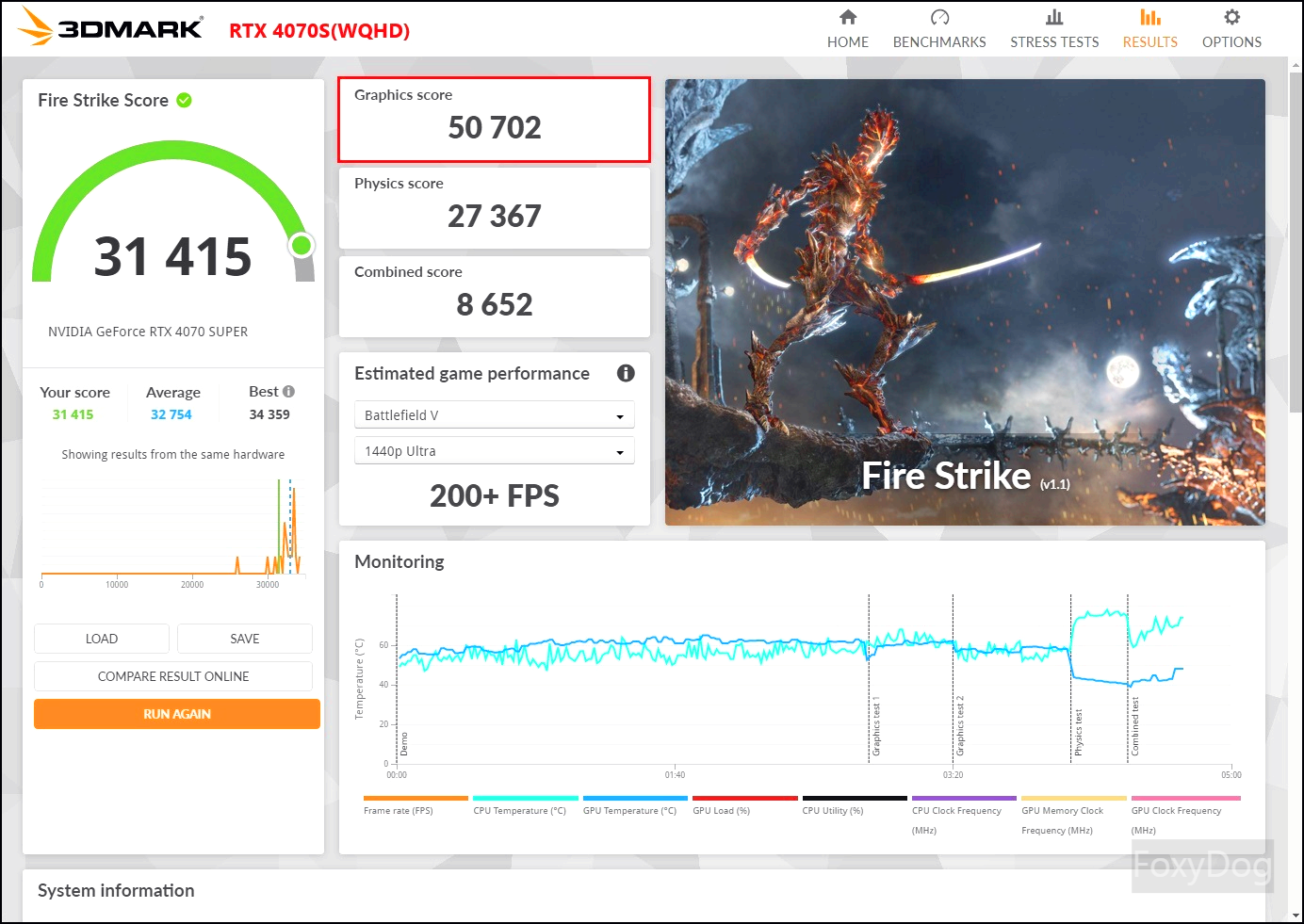This screenshot has height=924, width=1304.
Task: Click the Combined score value 8 652
Action: (x=495, y=304)
